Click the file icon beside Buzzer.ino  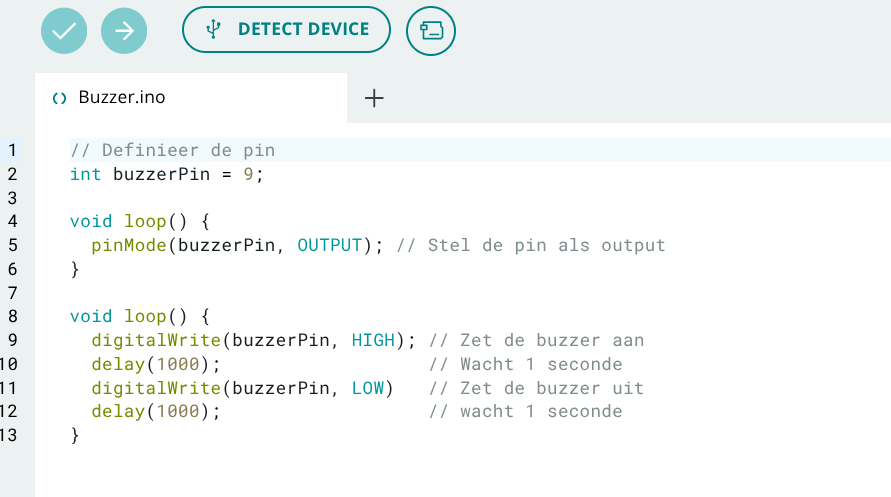pyautogui.click(x=59, y=98)
